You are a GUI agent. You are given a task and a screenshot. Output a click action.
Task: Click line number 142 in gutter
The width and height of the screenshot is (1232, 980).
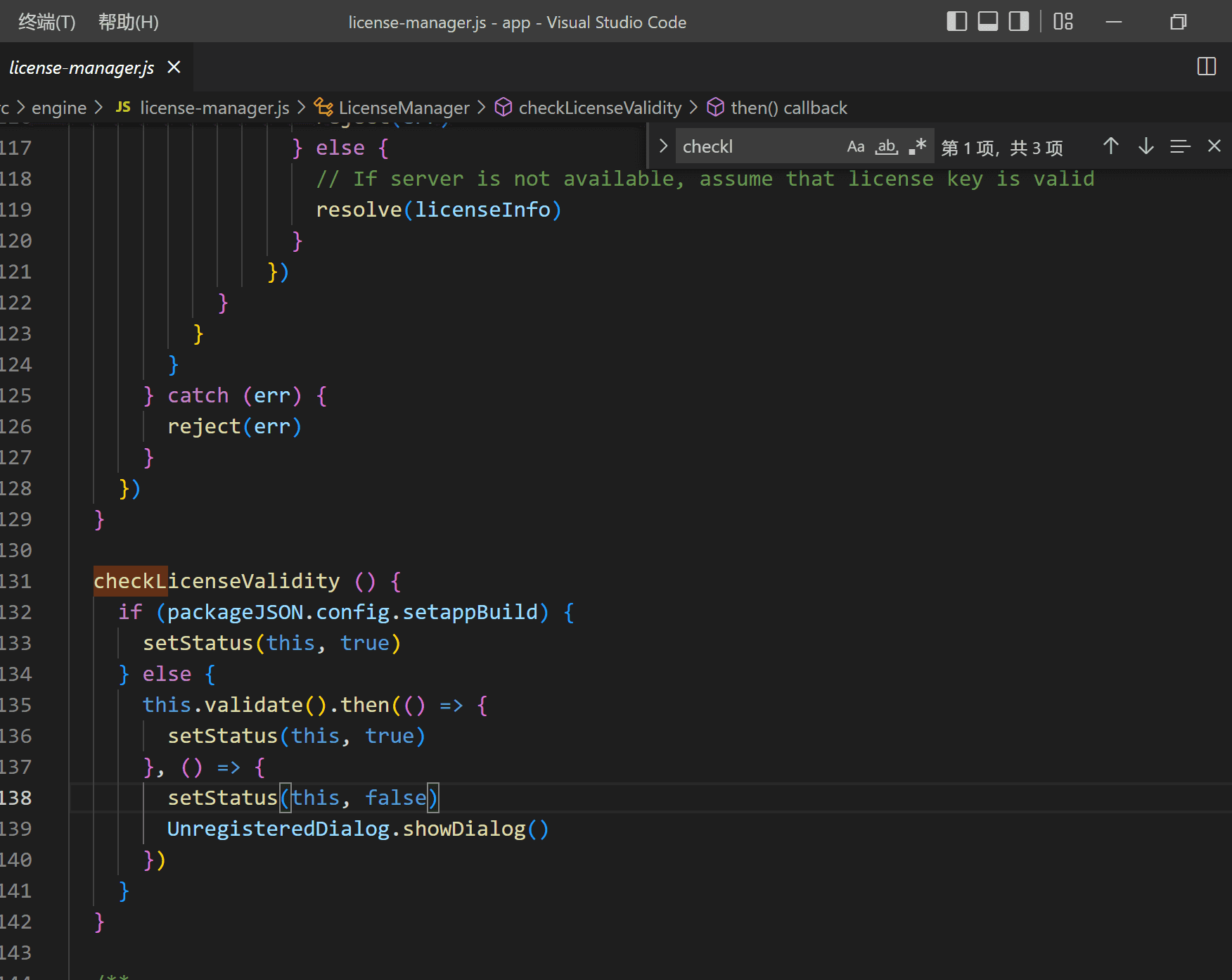15,922
